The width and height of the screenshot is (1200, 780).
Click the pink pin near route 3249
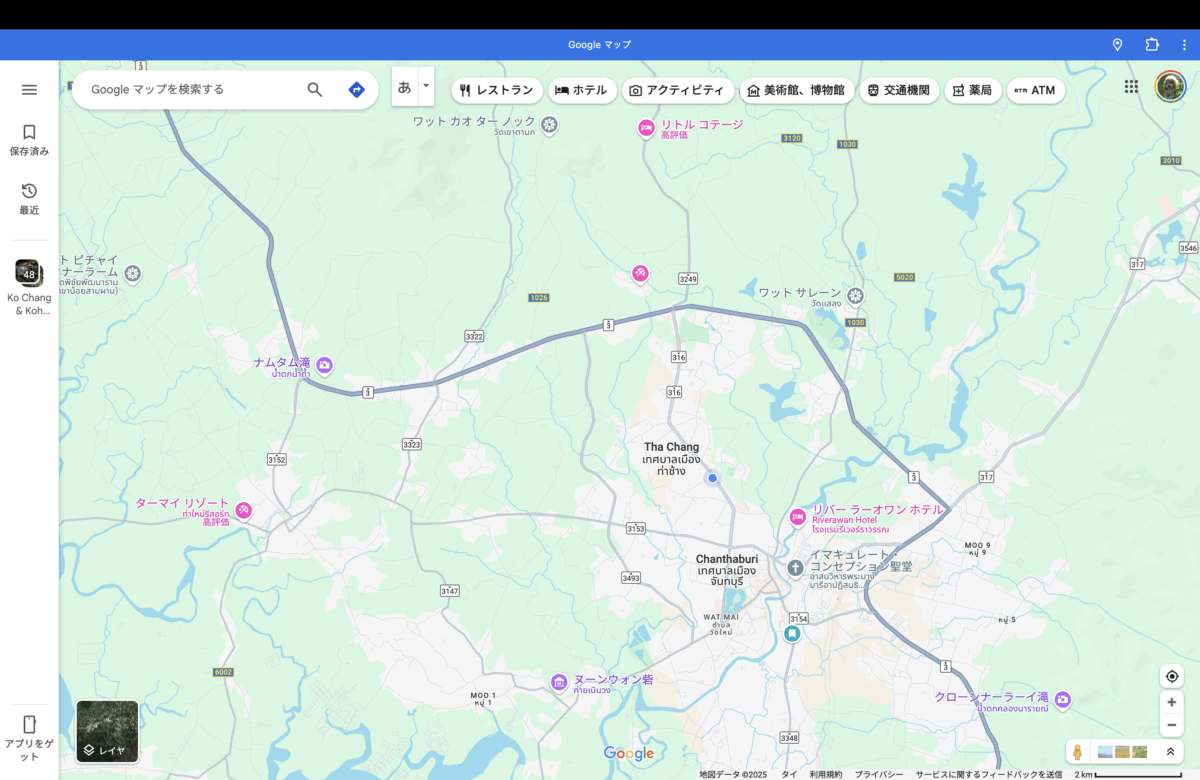tap(640, 273)
